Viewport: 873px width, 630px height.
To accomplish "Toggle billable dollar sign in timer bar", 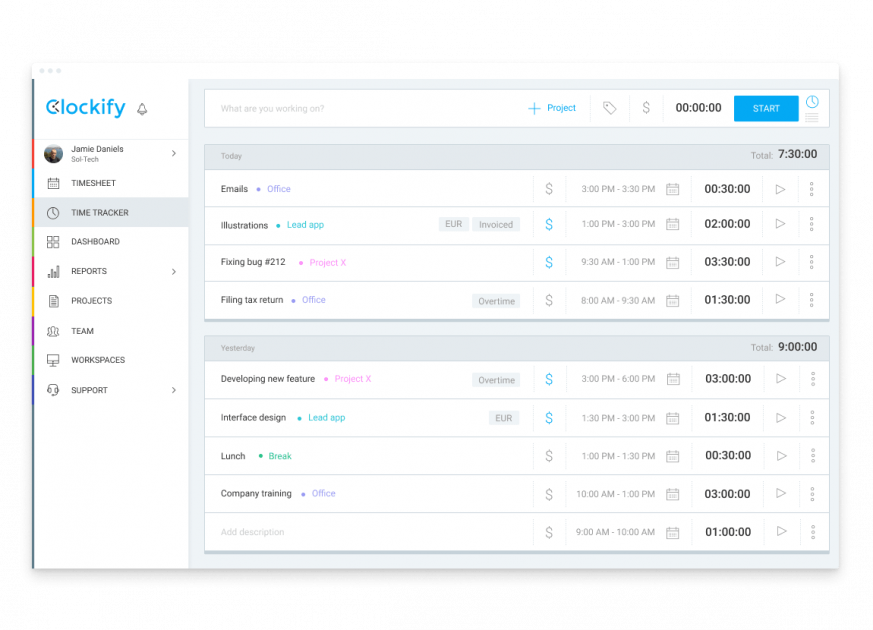I will coord(646,108).
